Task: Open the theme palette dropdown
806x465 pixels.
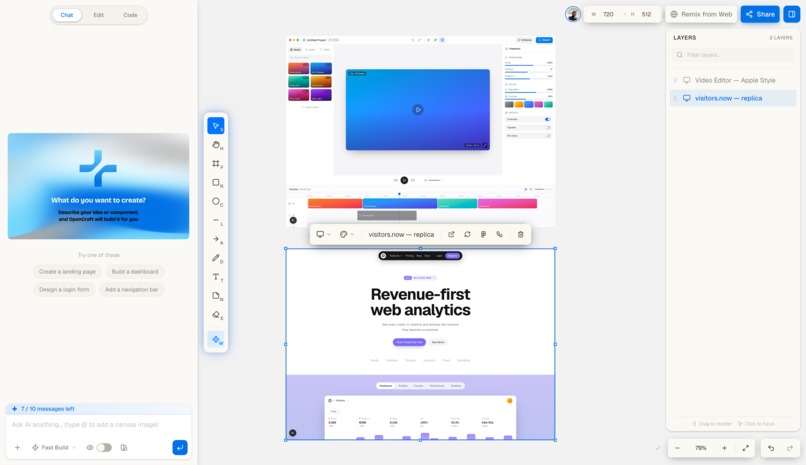Action: [347, 234]
